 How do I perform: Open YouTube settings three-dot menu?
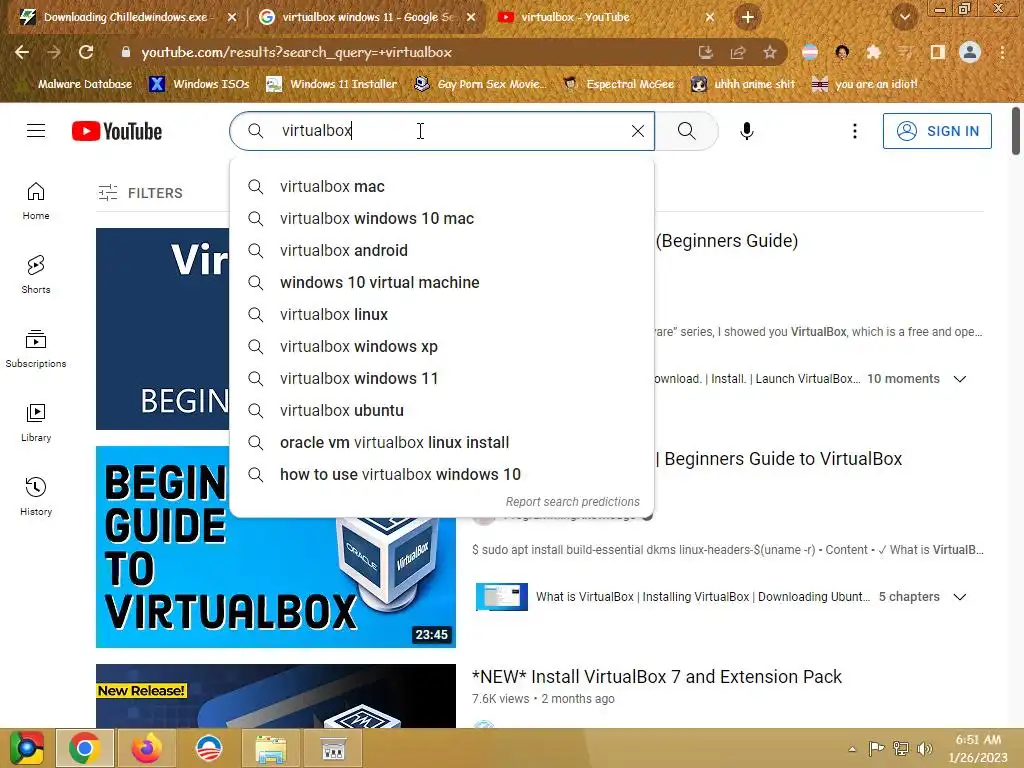[854, 131]
